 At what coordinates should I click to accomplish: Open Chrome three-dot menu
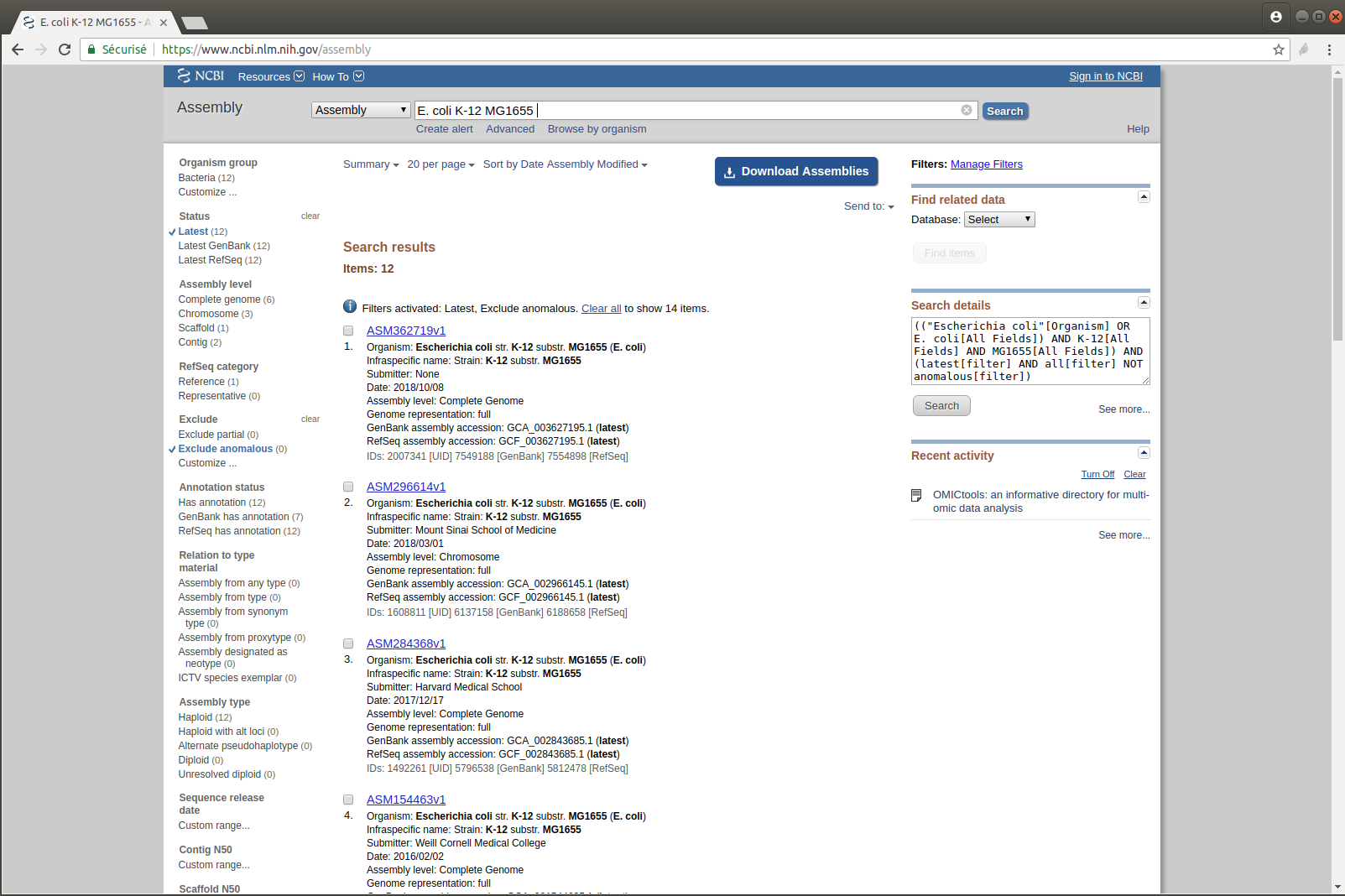pos(1329,49)
